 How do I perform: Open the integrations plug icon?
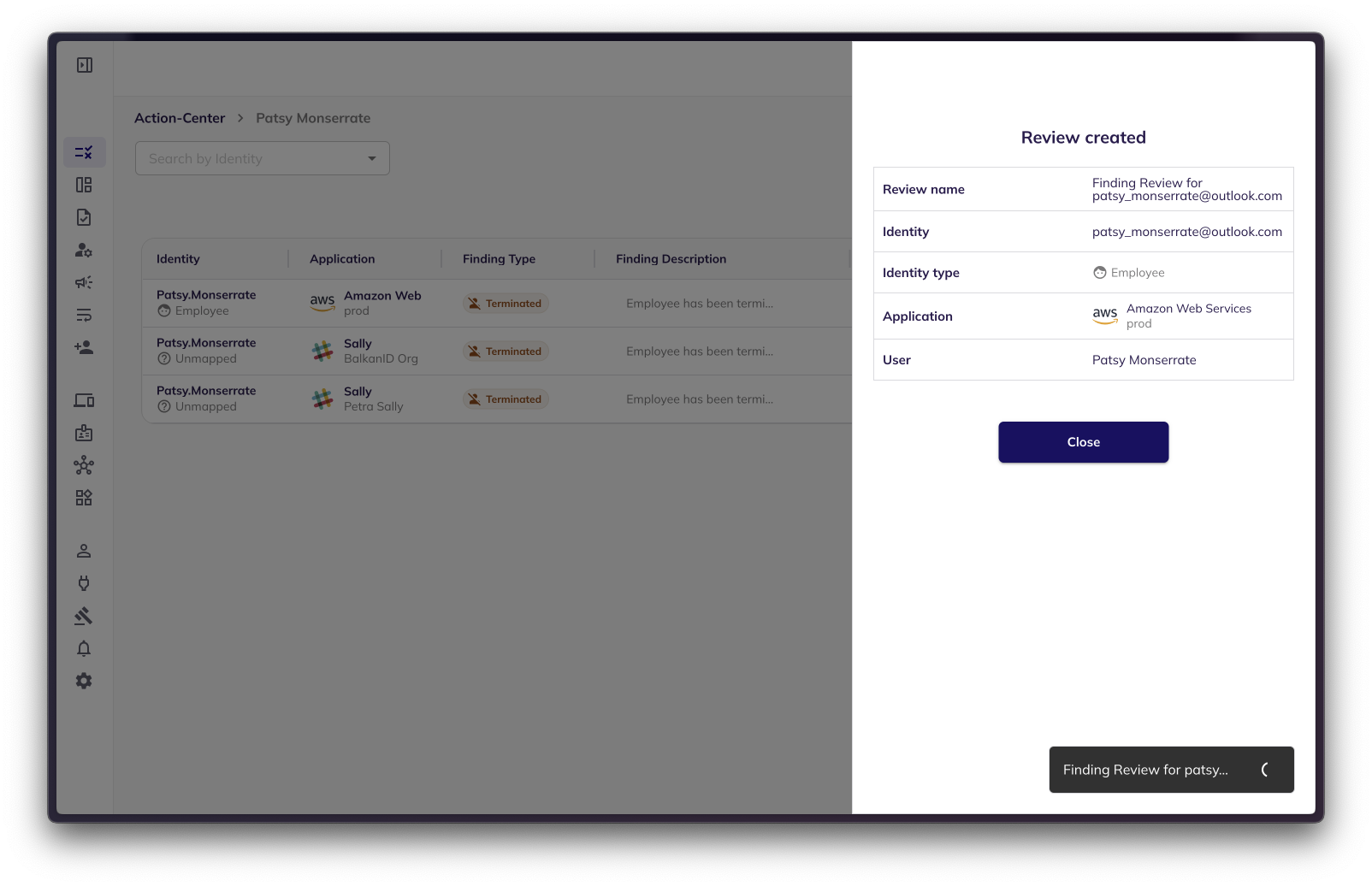click(x=84, y=583)
